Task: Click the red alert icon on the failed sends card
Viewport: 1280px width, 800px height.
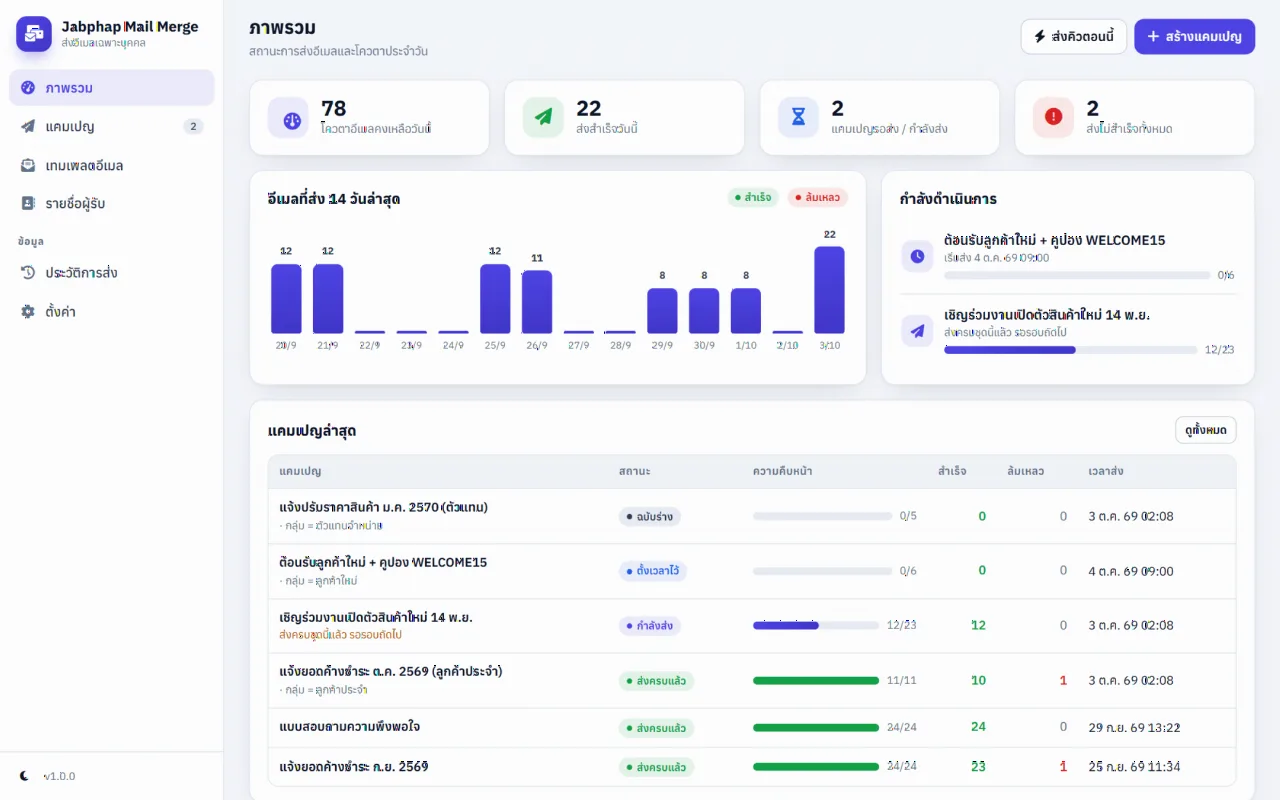Action: pos(1053,118)
